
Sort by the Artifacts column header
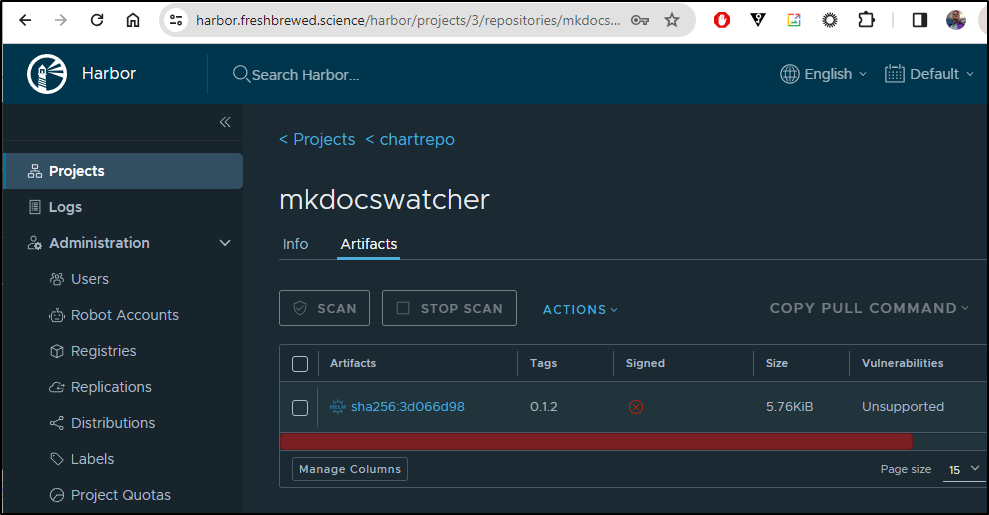coord(353,363)
